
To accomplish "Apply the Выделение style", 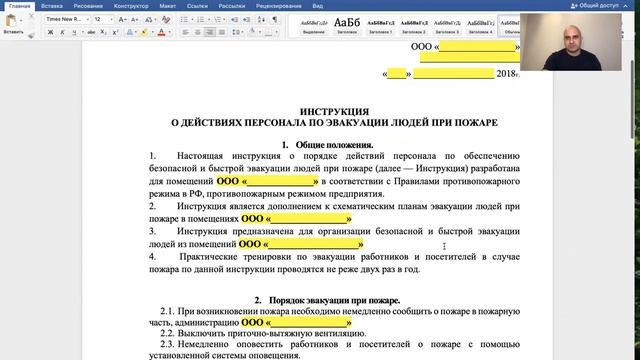I will point(314,27).
